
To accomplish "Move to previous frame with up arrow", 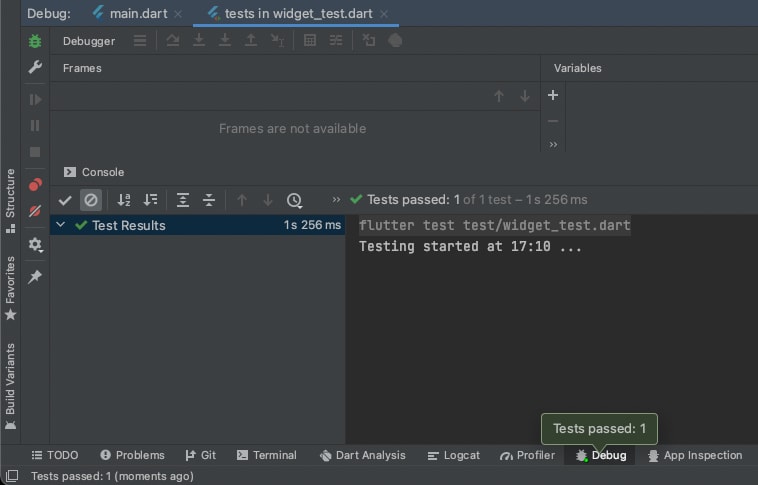I will [x=499, y=96].
